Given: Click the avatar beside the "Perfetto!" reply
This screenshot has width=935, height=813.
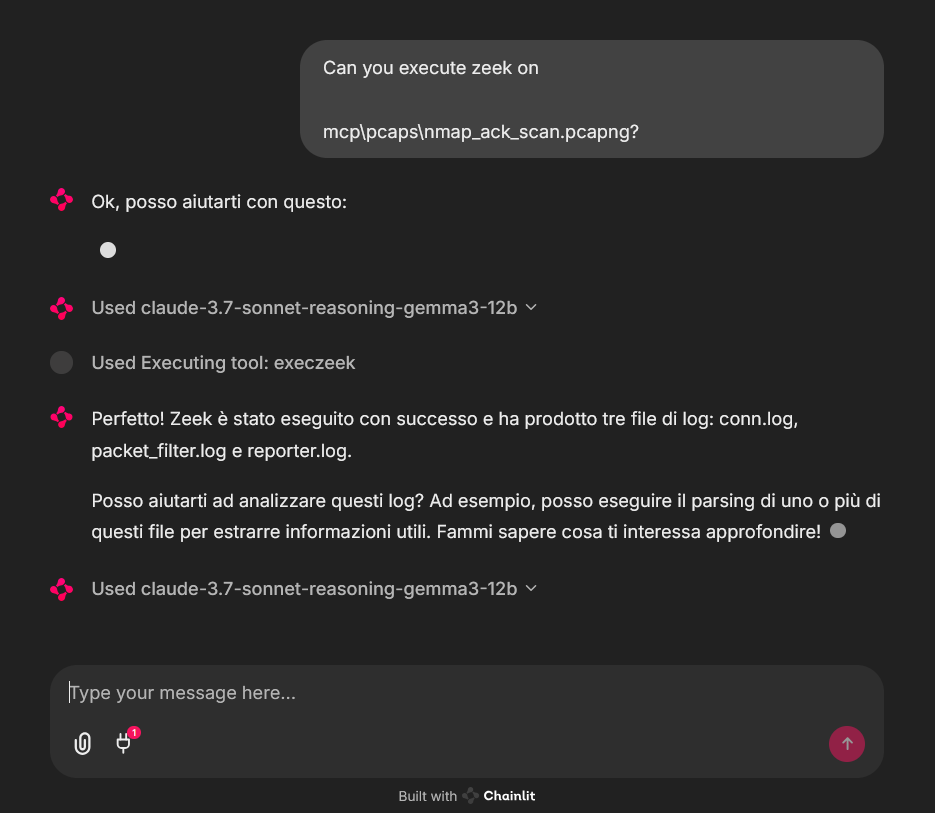Looking at the screenshot, I should (62, 418).
